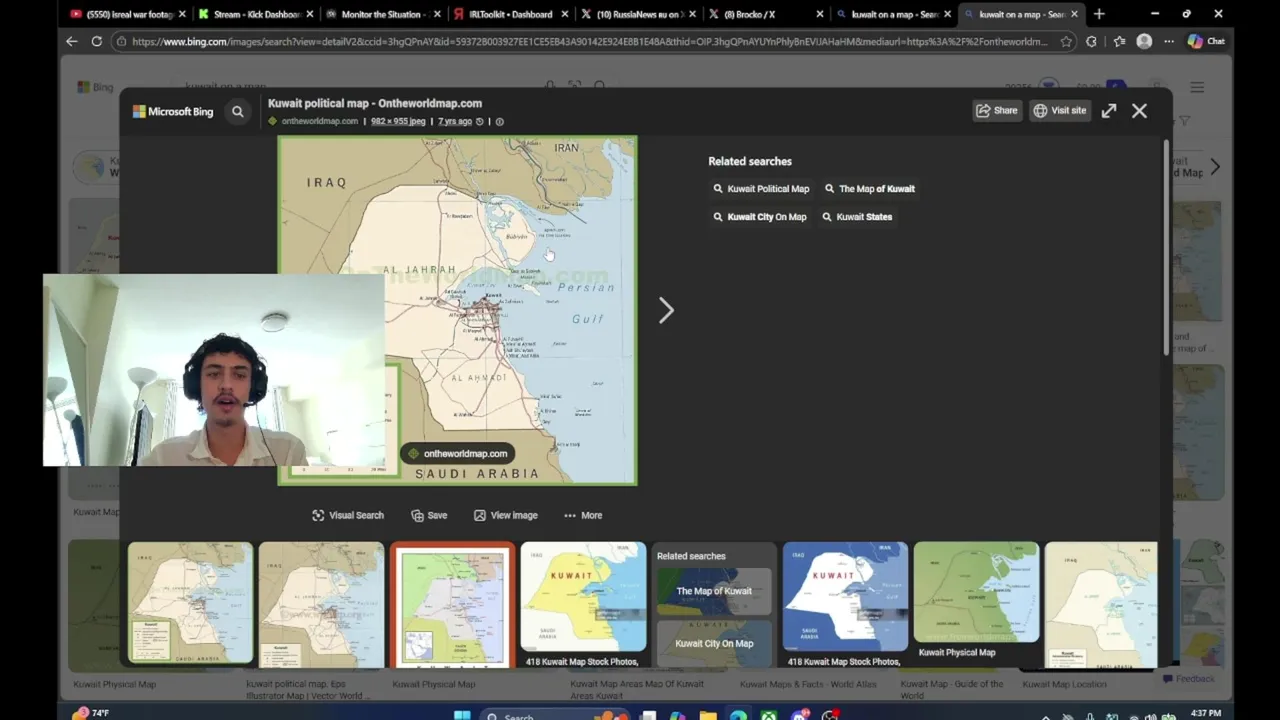1280x720 pixels.
Task: Click the Microsoft Bing logo in viewer
Action: pos(173,111)
